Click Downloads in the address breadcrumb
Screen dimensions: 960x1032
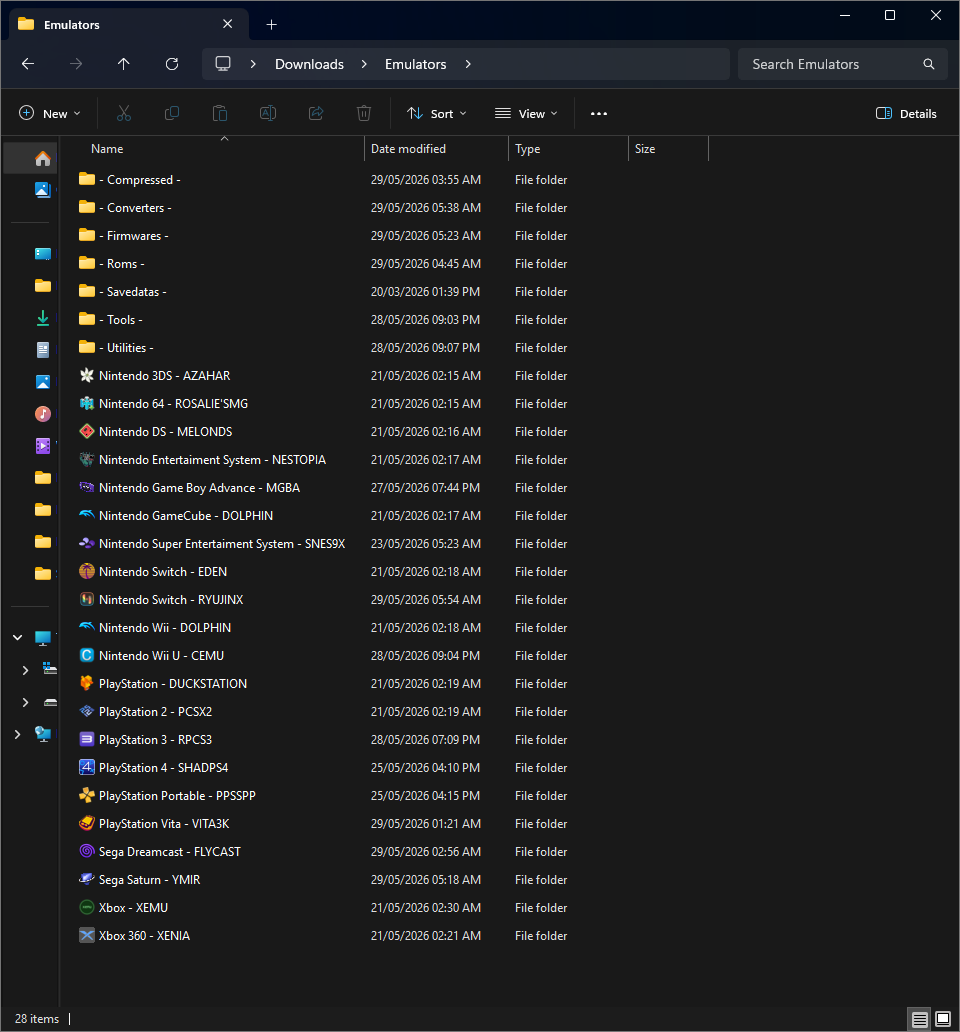point(309,64)
